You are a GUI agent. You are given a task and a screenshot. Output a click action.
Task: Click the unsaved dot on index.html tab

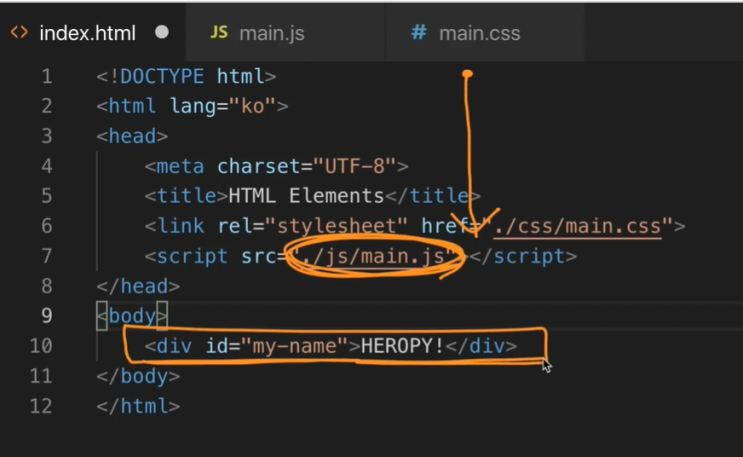162,32
